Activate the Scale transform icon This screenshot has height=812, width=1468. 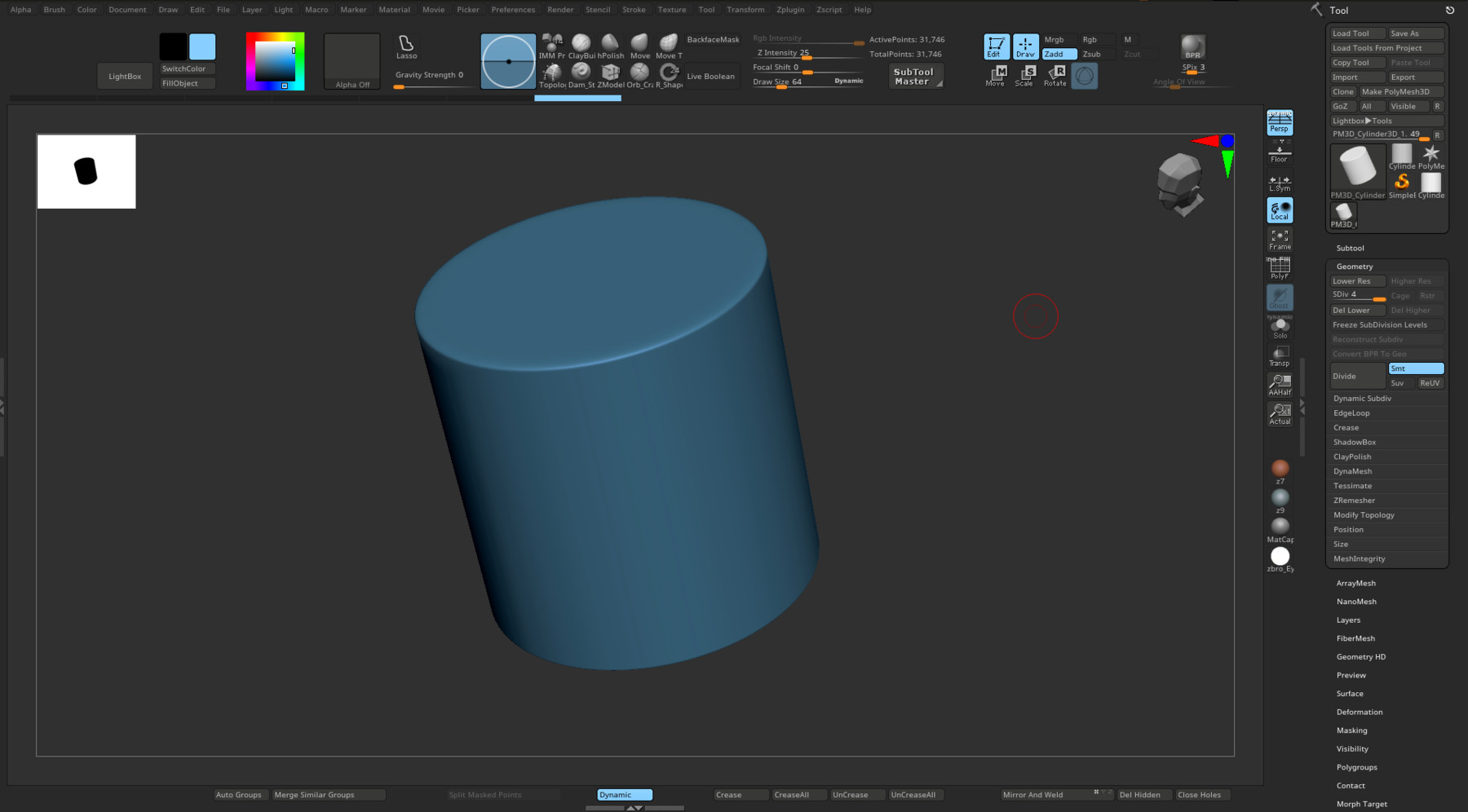tap(1024, 74)
